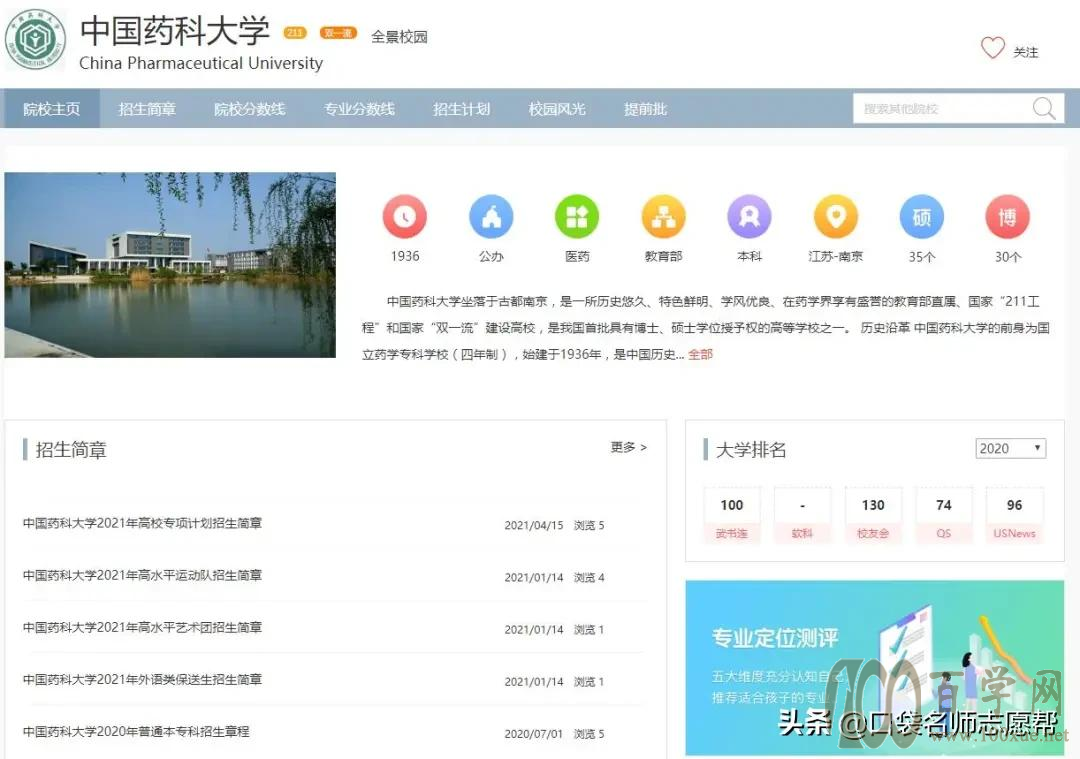
Task: Click the USNews ranking card showing 96
Action: coord(1015,516)
